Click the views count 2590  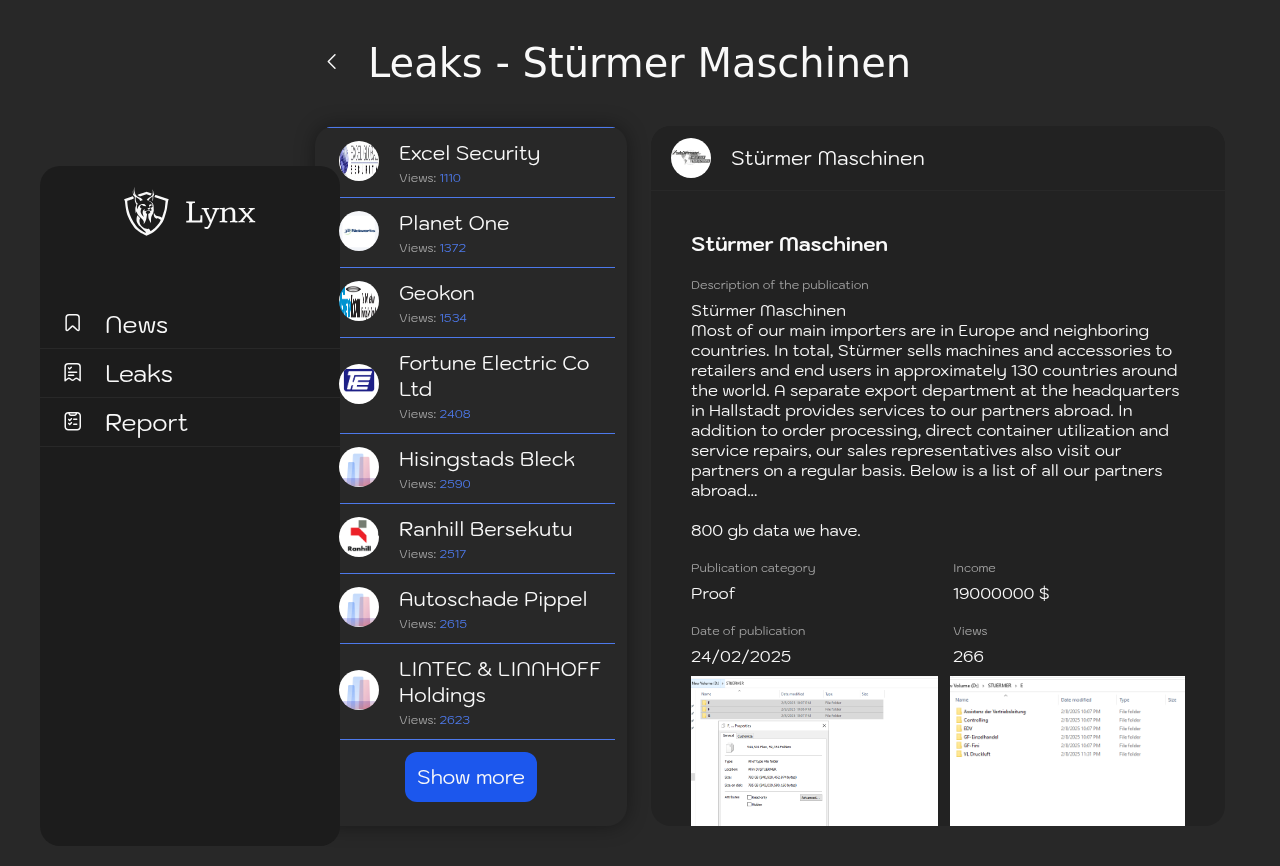coord(455,484)
